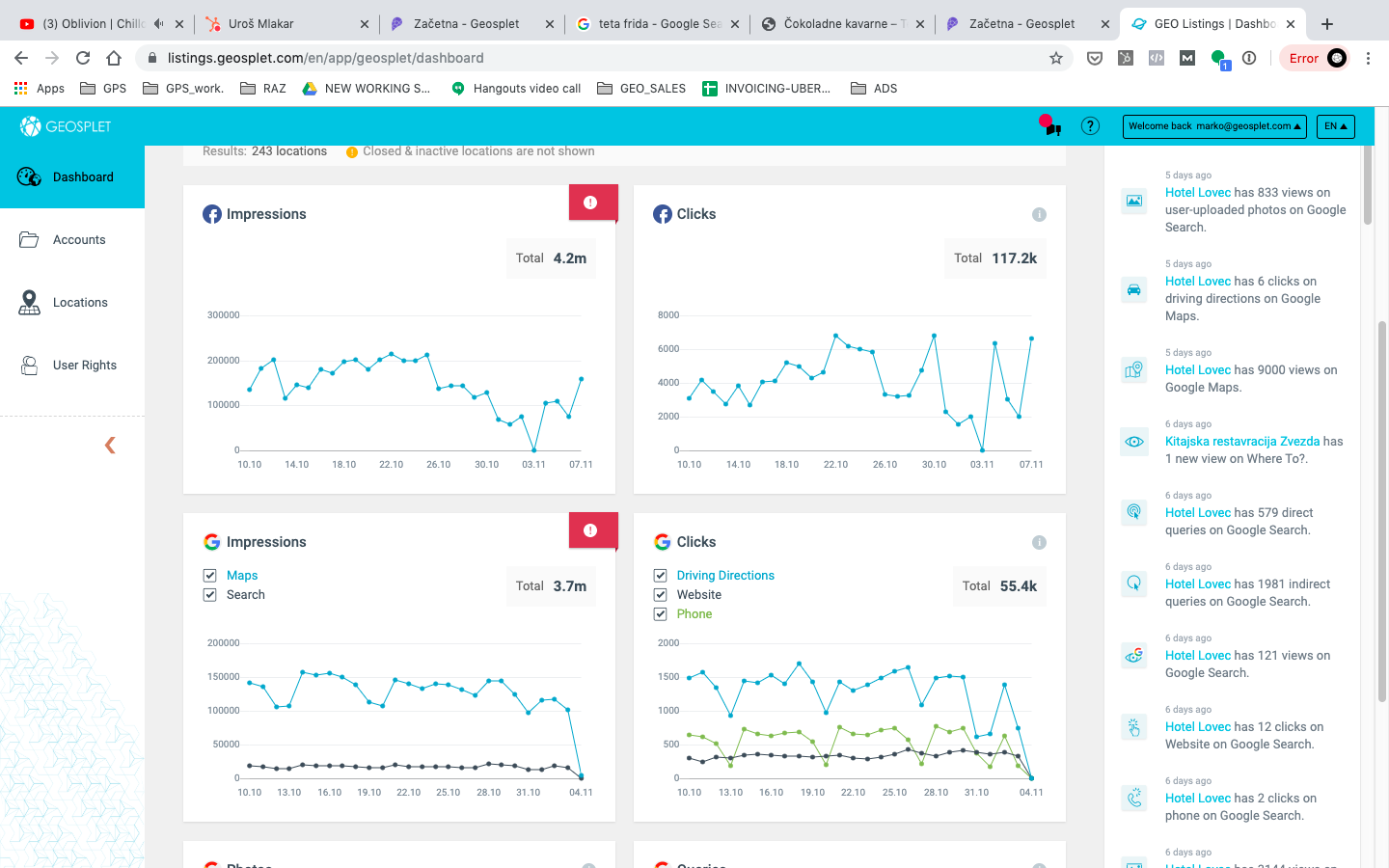Image resolution: width=1389 pixels, height=868 pixels.
Task: Open the Hangouts video call bookmark
Action: (x=516, y=89)
